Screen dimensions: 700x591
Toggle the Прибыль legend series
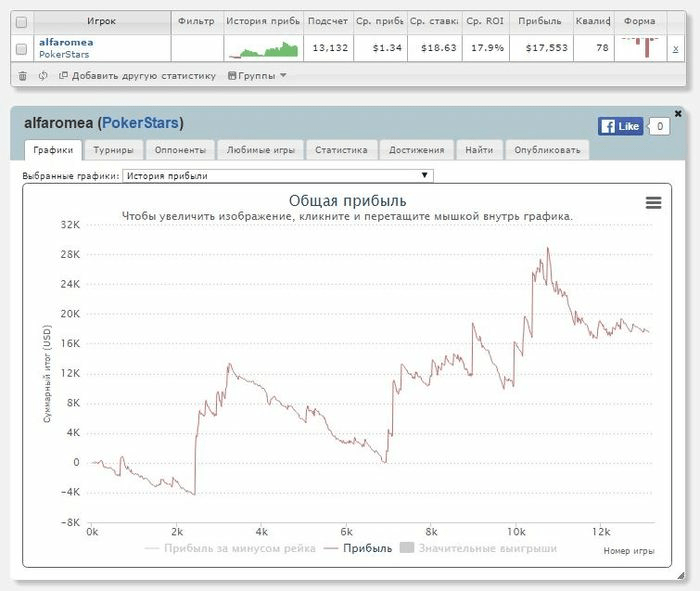coord(358,548)
